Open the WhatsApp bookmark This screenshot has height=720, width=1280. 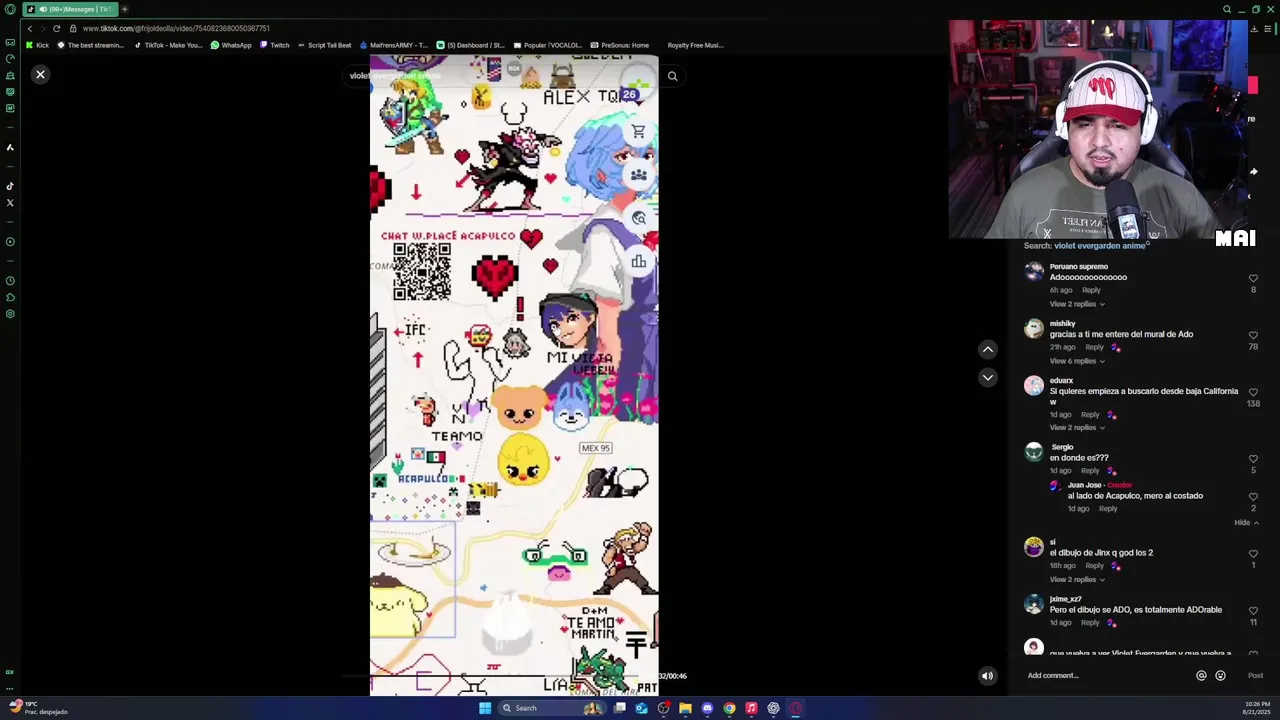(x=231, y=45)
